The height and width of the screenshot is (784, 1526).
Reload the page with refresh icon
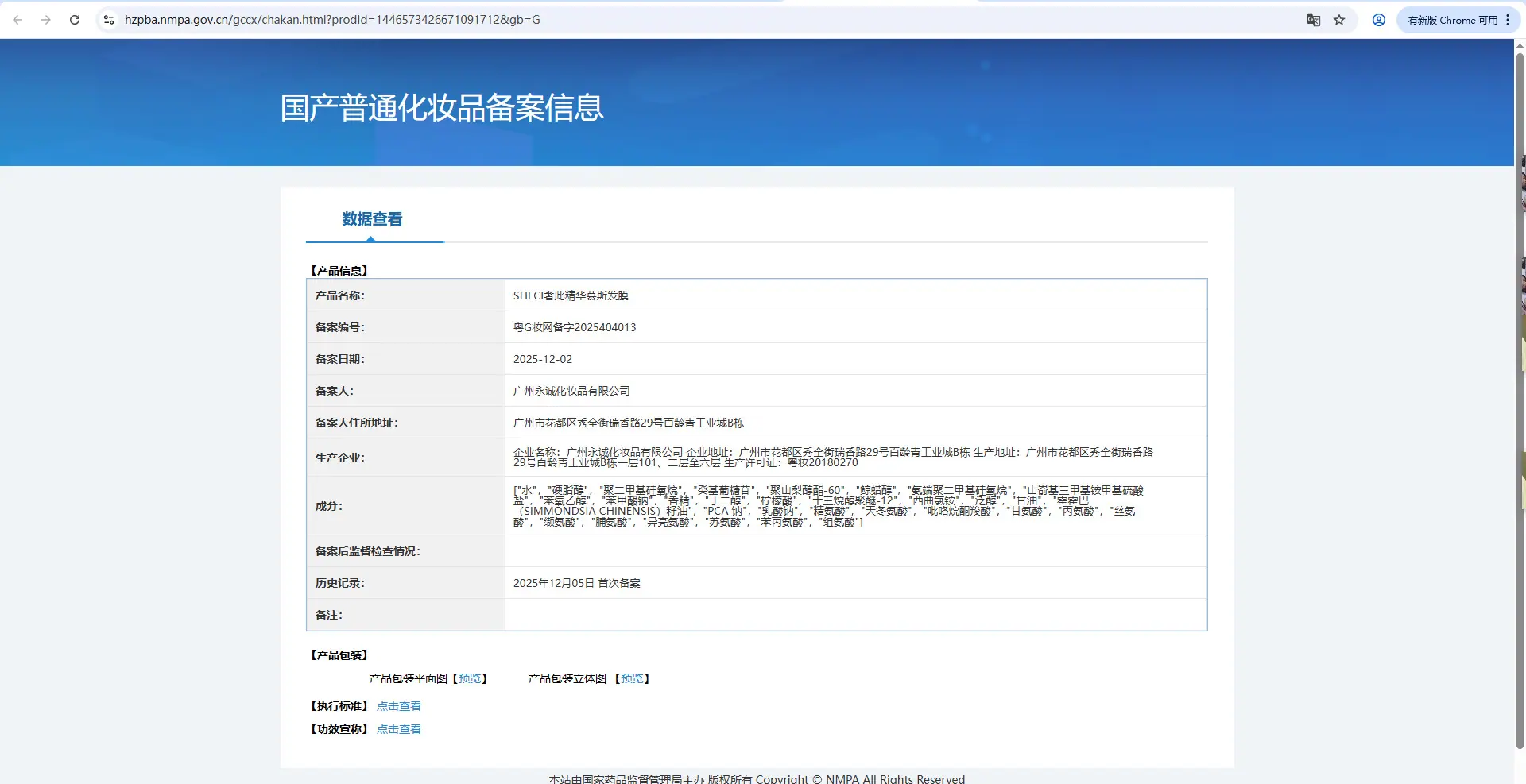[x=75, y=20]
